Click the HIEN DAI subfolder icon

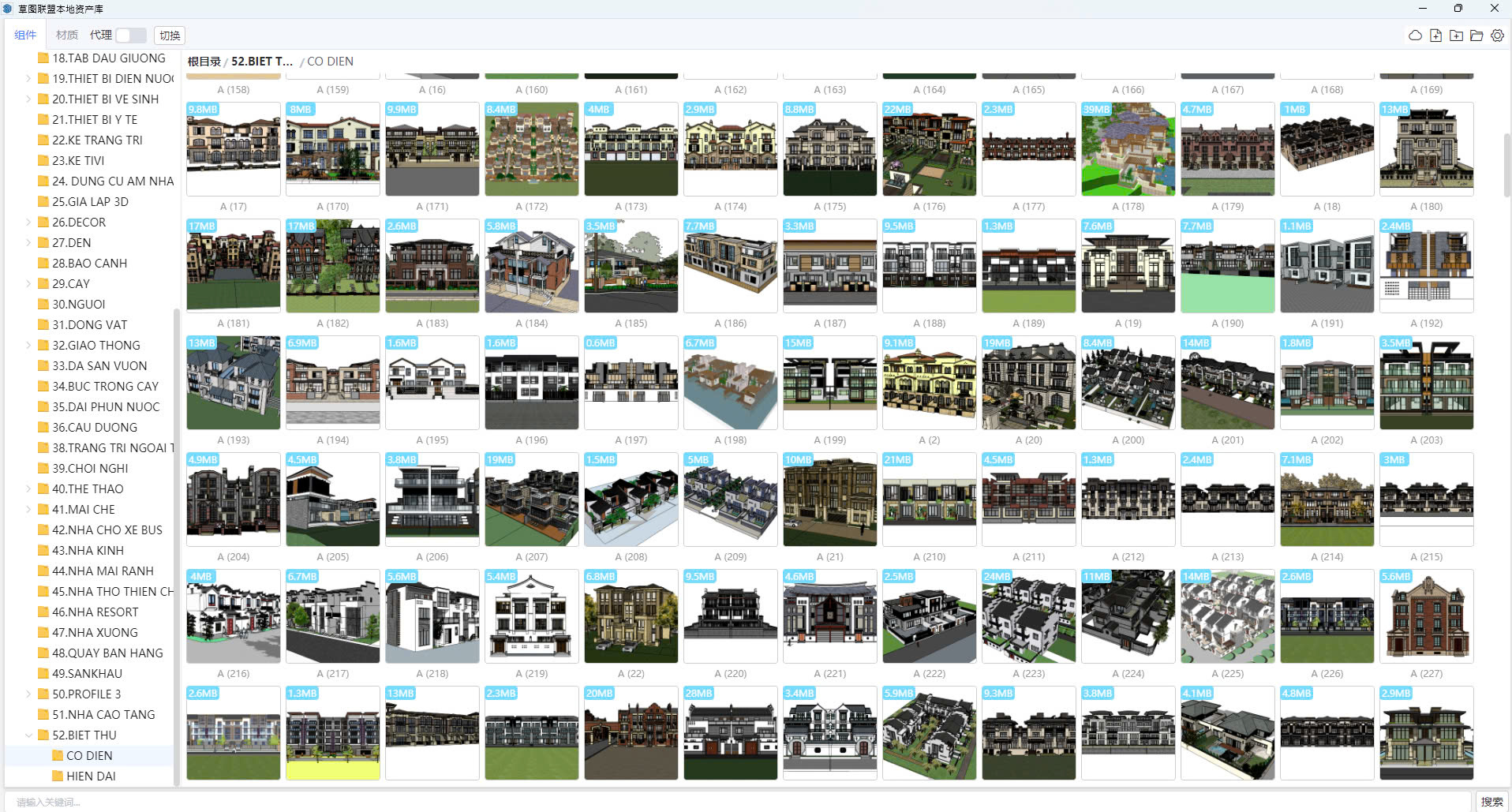pyautogui.click(x=58, y=776)
